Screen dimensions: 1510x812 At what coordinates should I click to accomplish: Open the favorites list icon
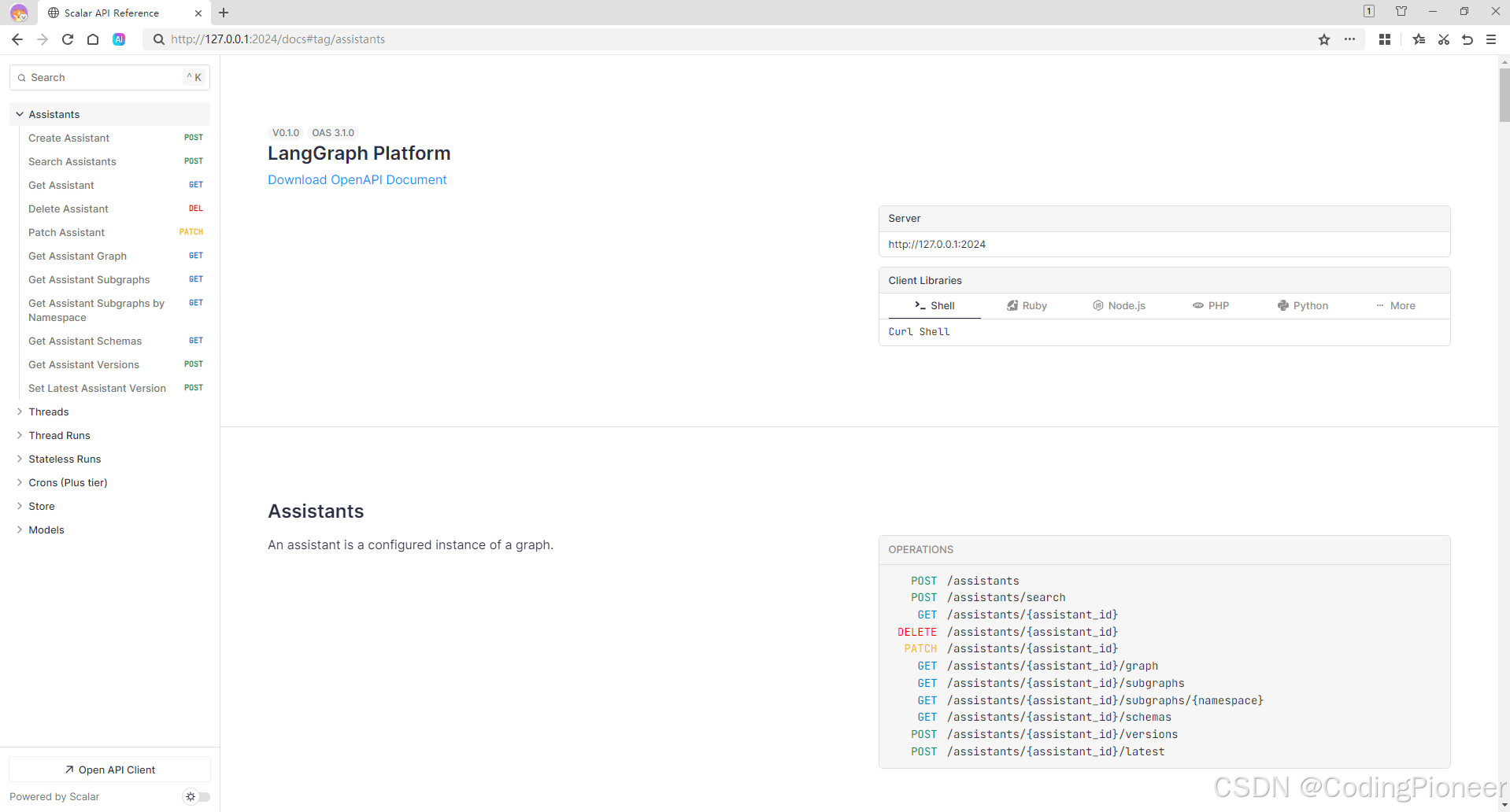1419,39
